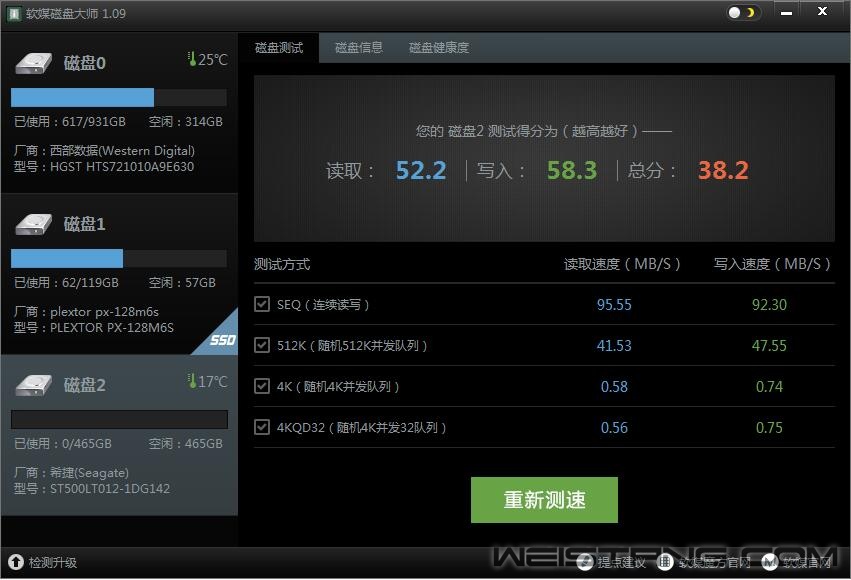Click the 写入速度 (MB/S) column header
851x580 pixels.
click(772, 264)
